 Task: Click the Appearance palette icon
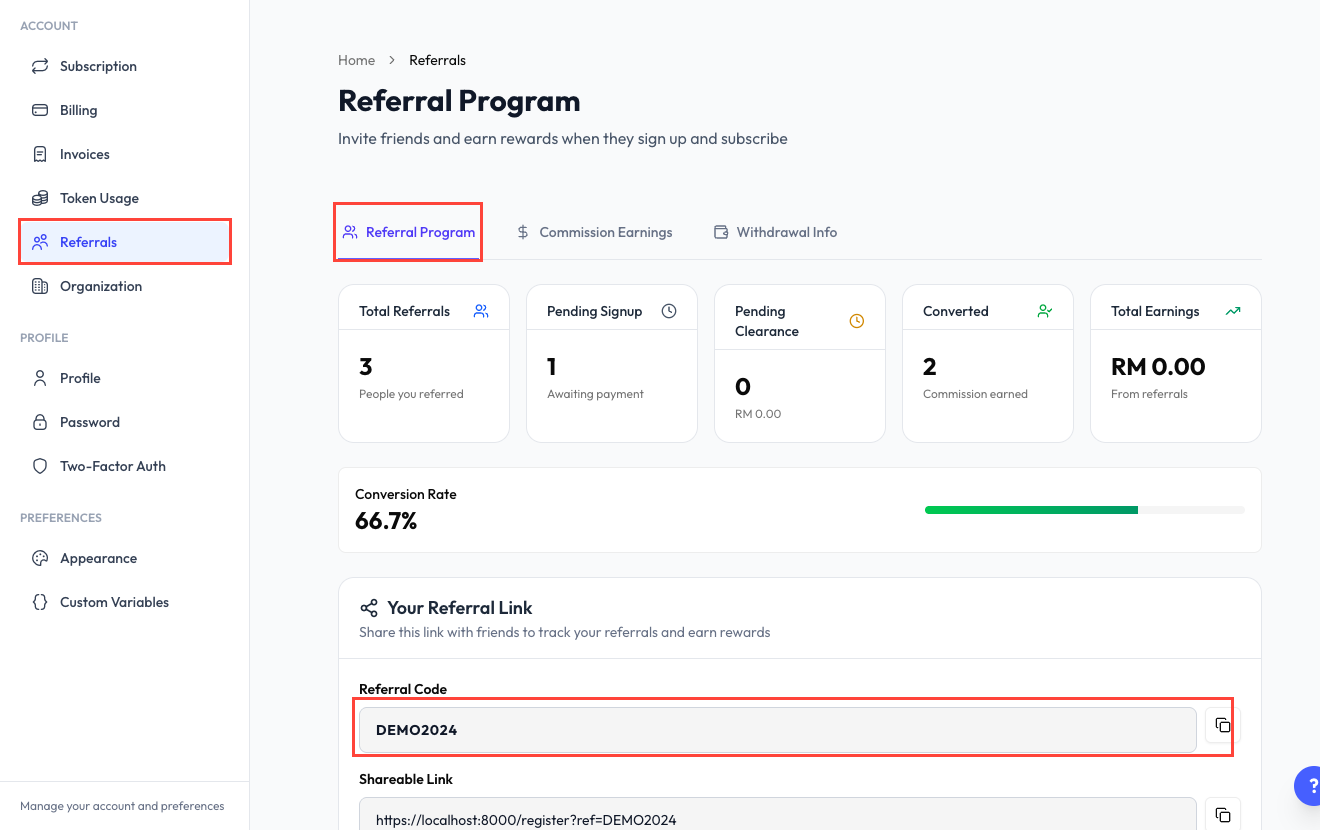coord(40,558)
